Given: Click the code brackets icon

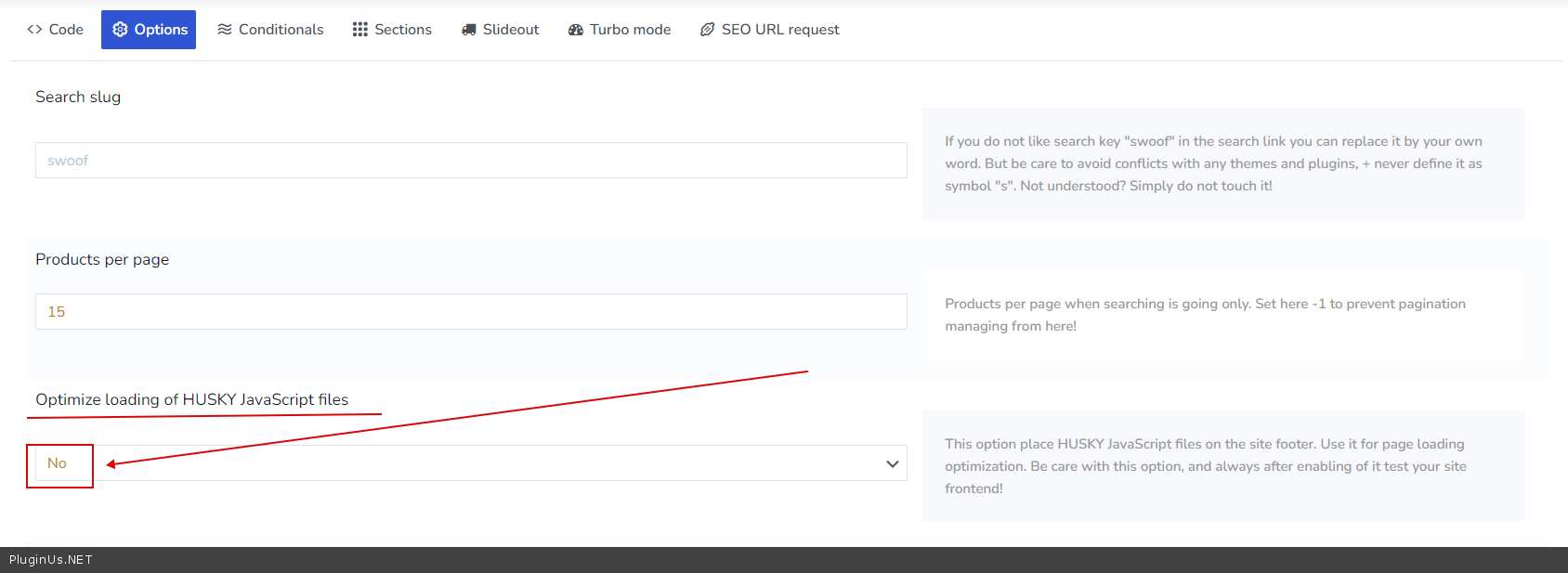Looking at the screenshot, I should pos(34,30).
